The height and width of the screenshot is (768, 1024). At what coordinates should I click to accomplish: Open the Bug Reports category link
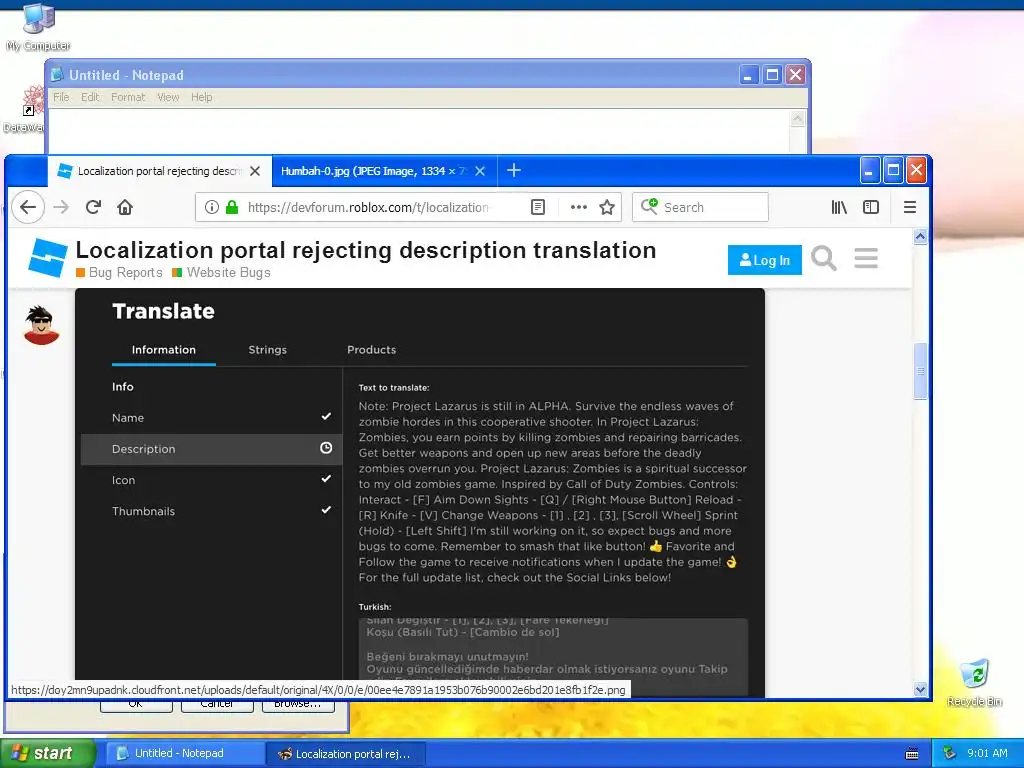point(120,272)
